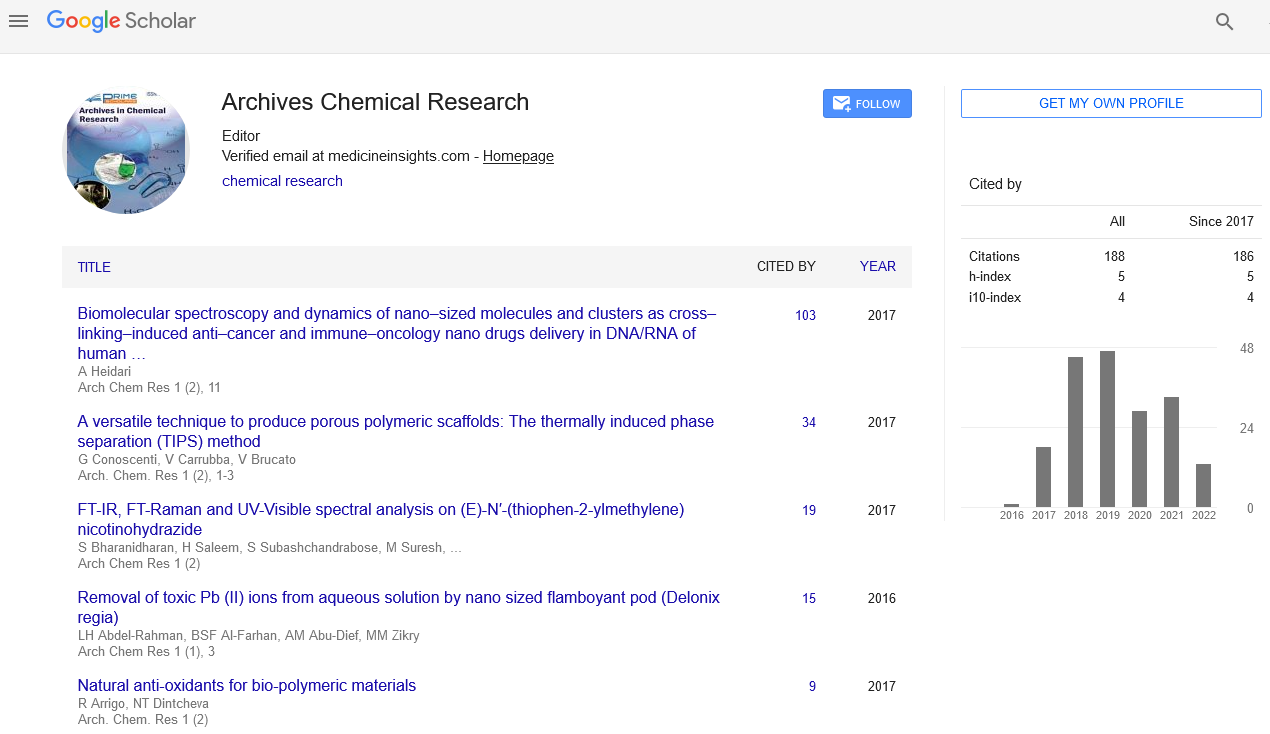
Task: Open the Homepage link
Action: point(518,156)
